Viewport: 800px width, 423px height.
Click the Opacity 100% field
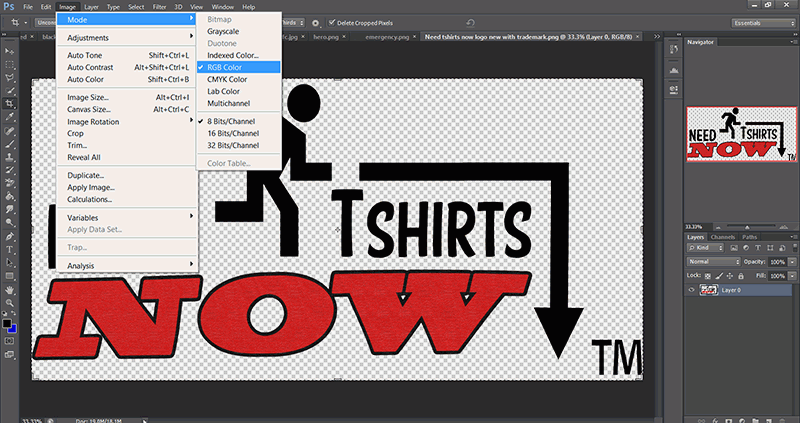click(777, 262)
